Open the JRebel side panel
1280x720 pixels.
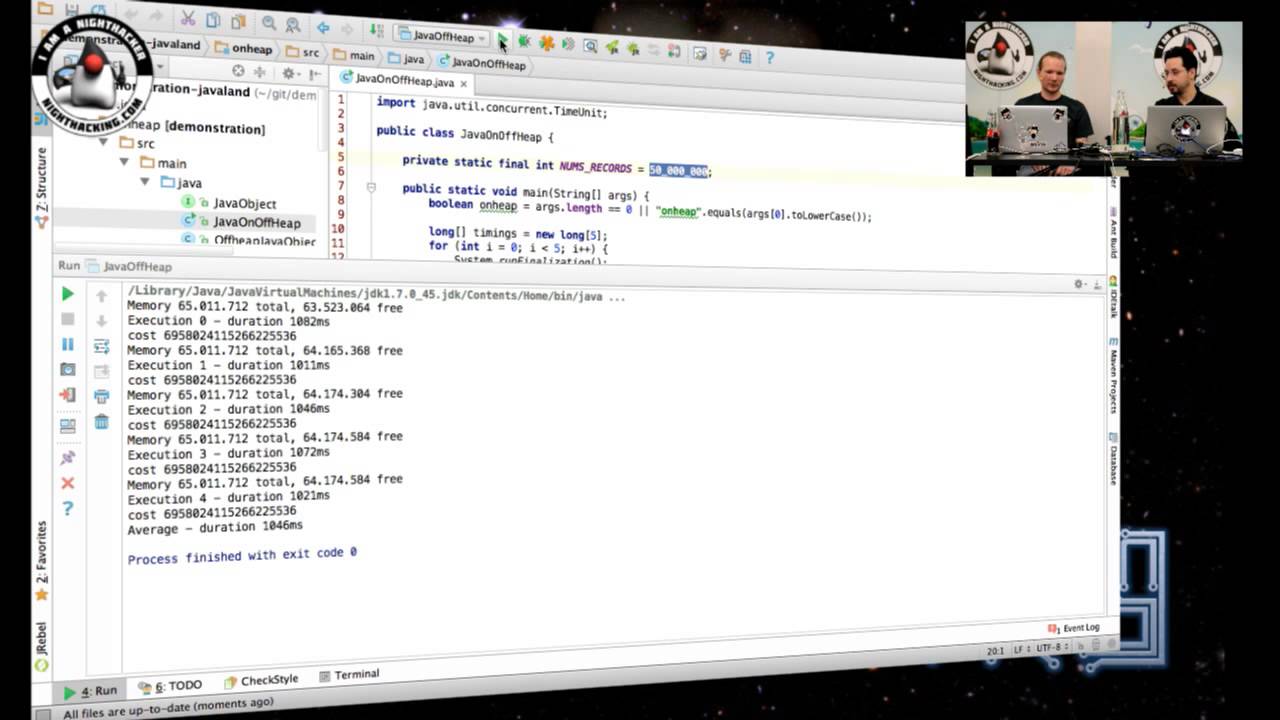click(42, 647)
